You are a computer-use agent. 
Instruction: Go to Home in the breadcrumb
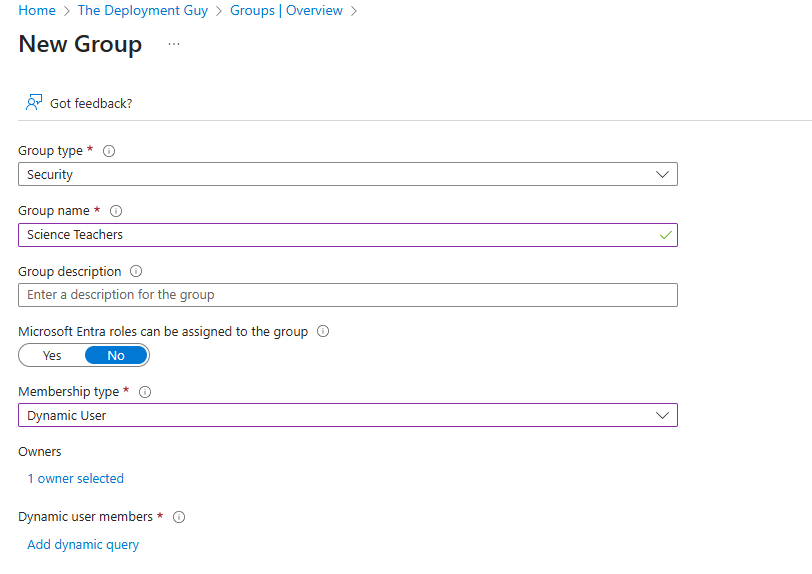[37, 11]
